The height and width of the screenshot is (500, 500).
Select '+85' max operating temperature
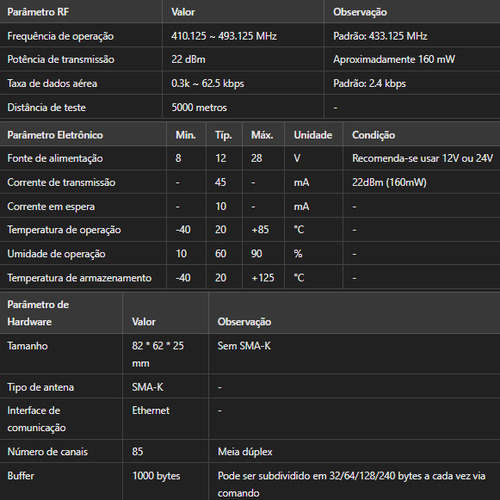[260, 230]
